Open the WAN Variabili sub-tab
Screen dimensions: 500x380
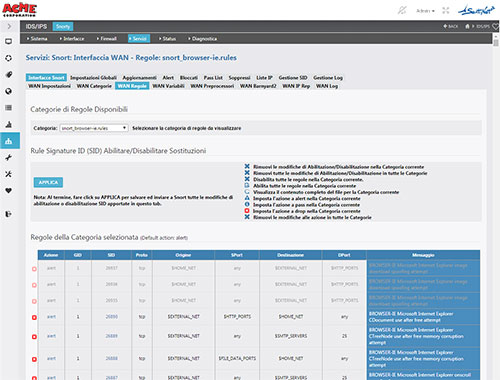pos(168,86)
